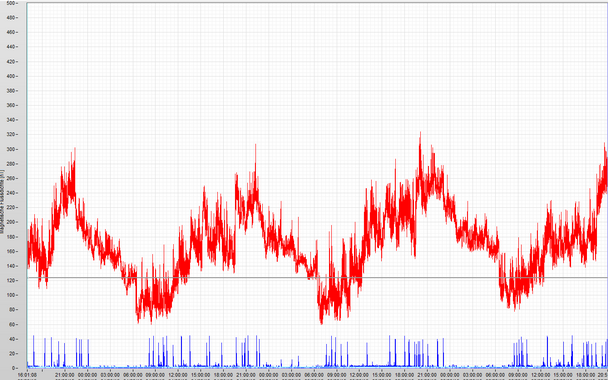Click the gray horizontal threshold line
Screen dimensions: 608x380
click(317, 278)
